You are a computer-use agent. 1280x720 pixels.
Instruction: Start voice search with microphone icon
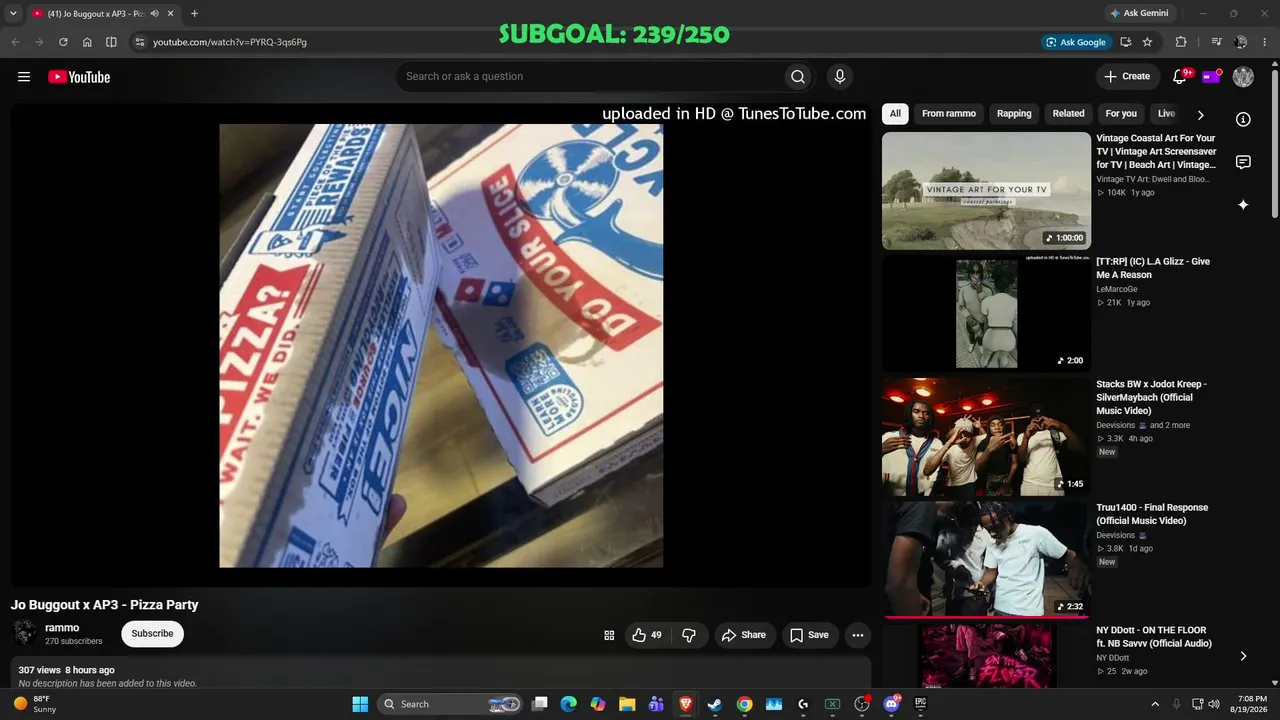(x=840, y=77)
